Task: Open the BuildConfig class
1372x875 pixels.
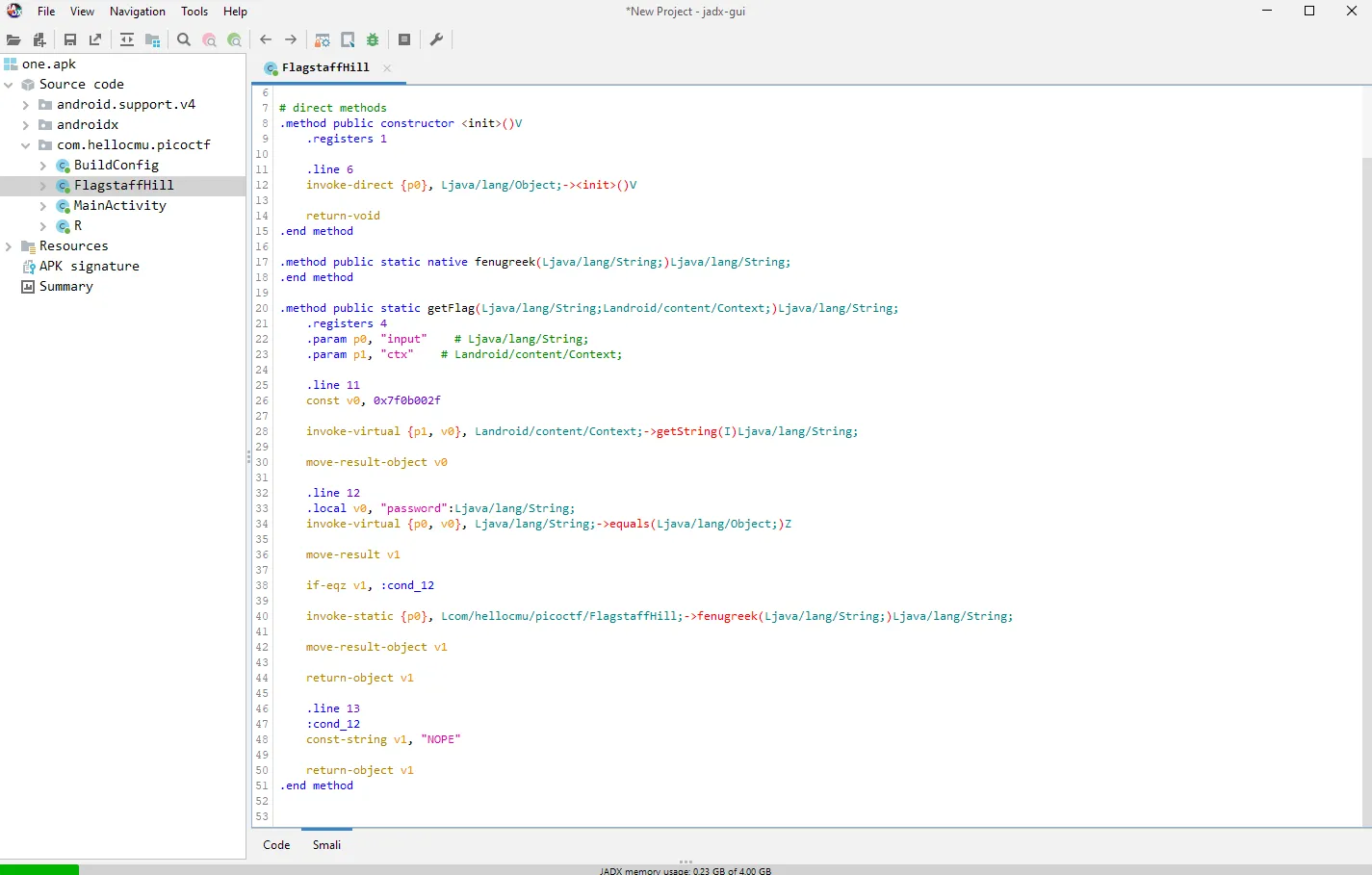Action: 116,166
